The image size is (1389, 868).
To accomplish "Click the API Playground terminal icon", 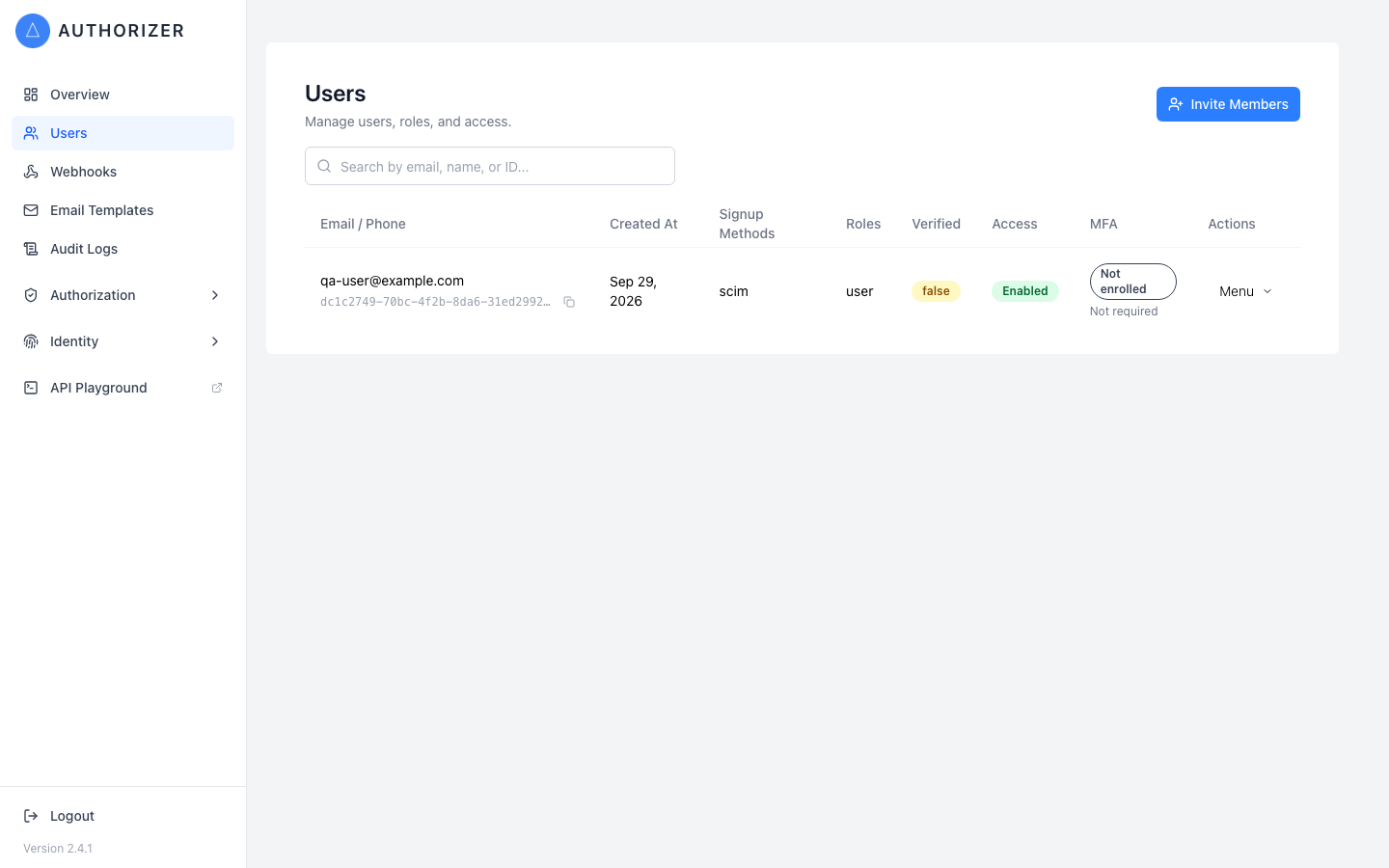I will [31, 388].
